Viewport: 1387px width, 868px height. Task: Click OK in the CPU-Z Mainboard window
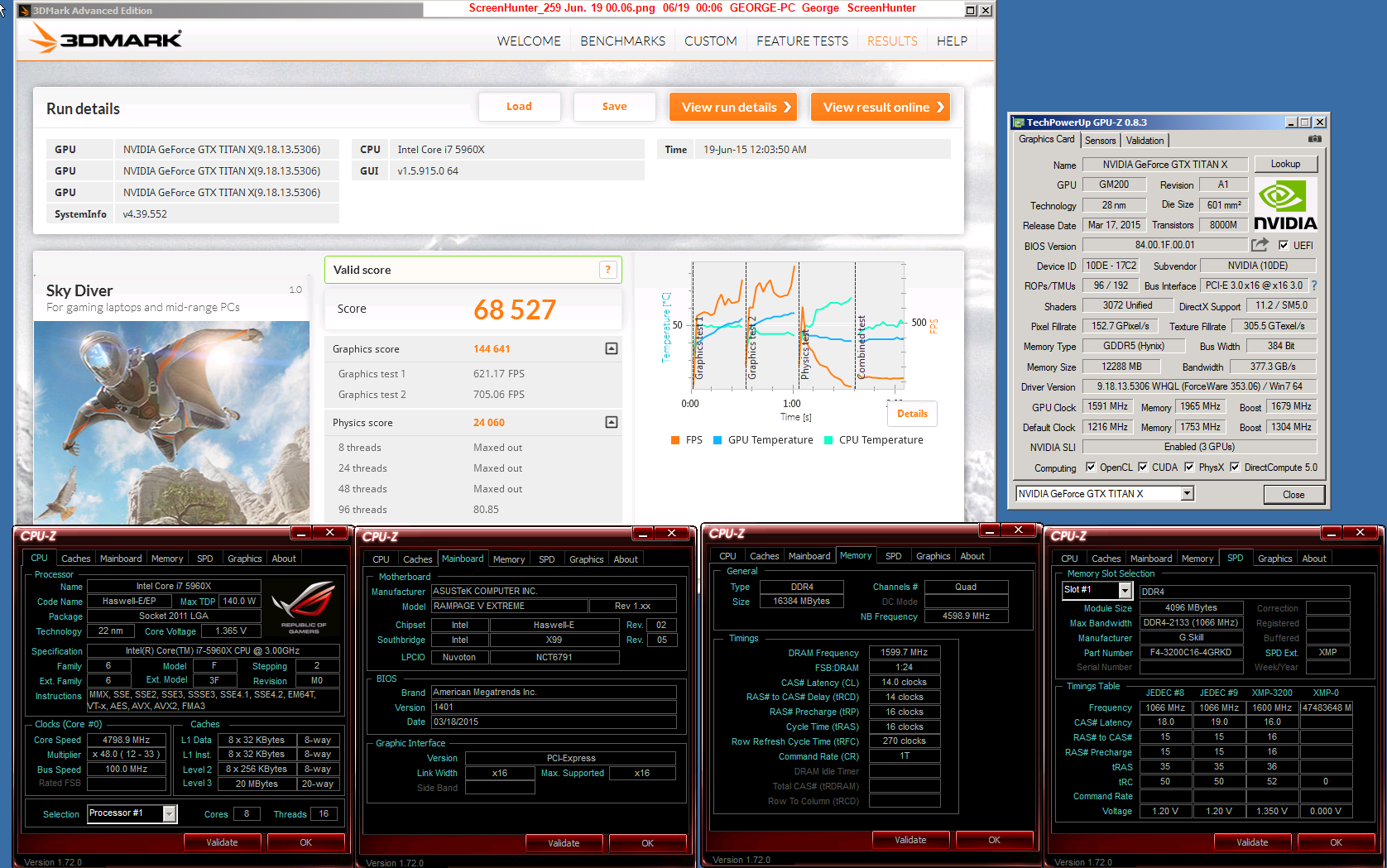(647, 843)
